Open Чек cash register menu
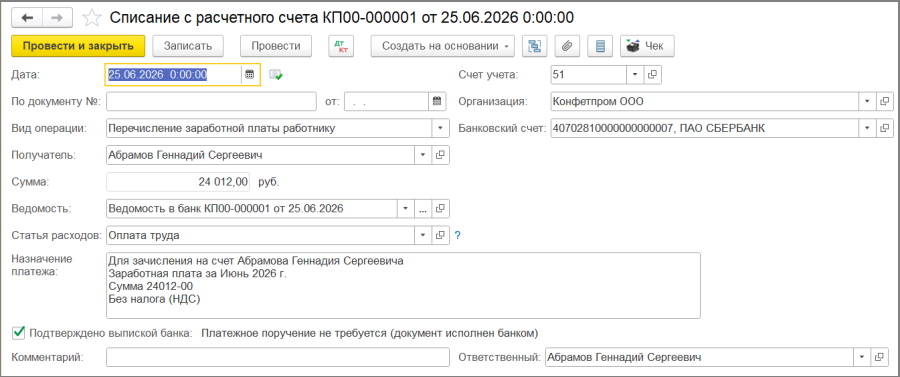Viewport: 900px width, 377px height. tap(647, 46)
